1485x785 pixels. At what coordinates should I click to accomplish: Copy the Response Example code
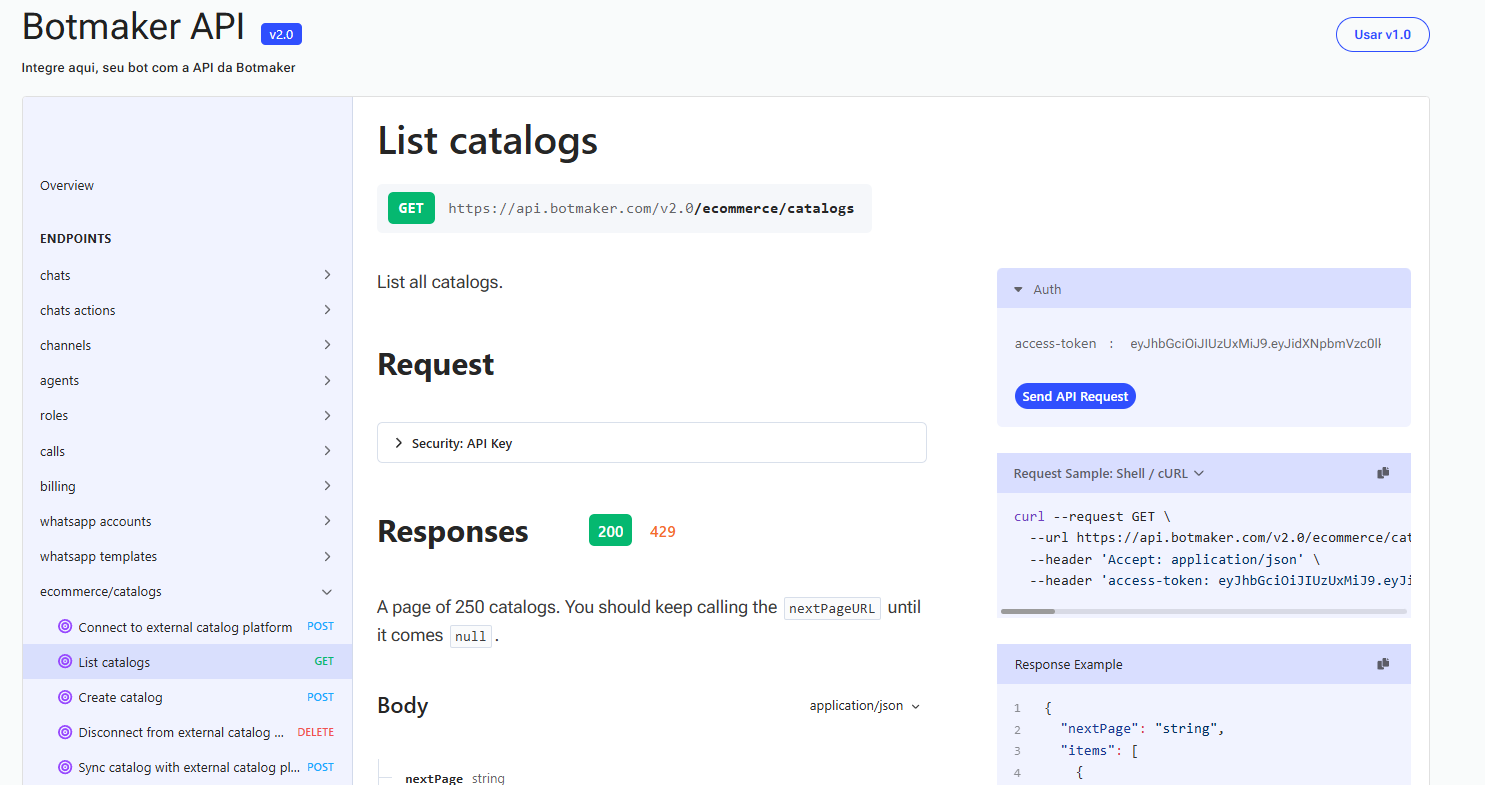point(1383,664)
